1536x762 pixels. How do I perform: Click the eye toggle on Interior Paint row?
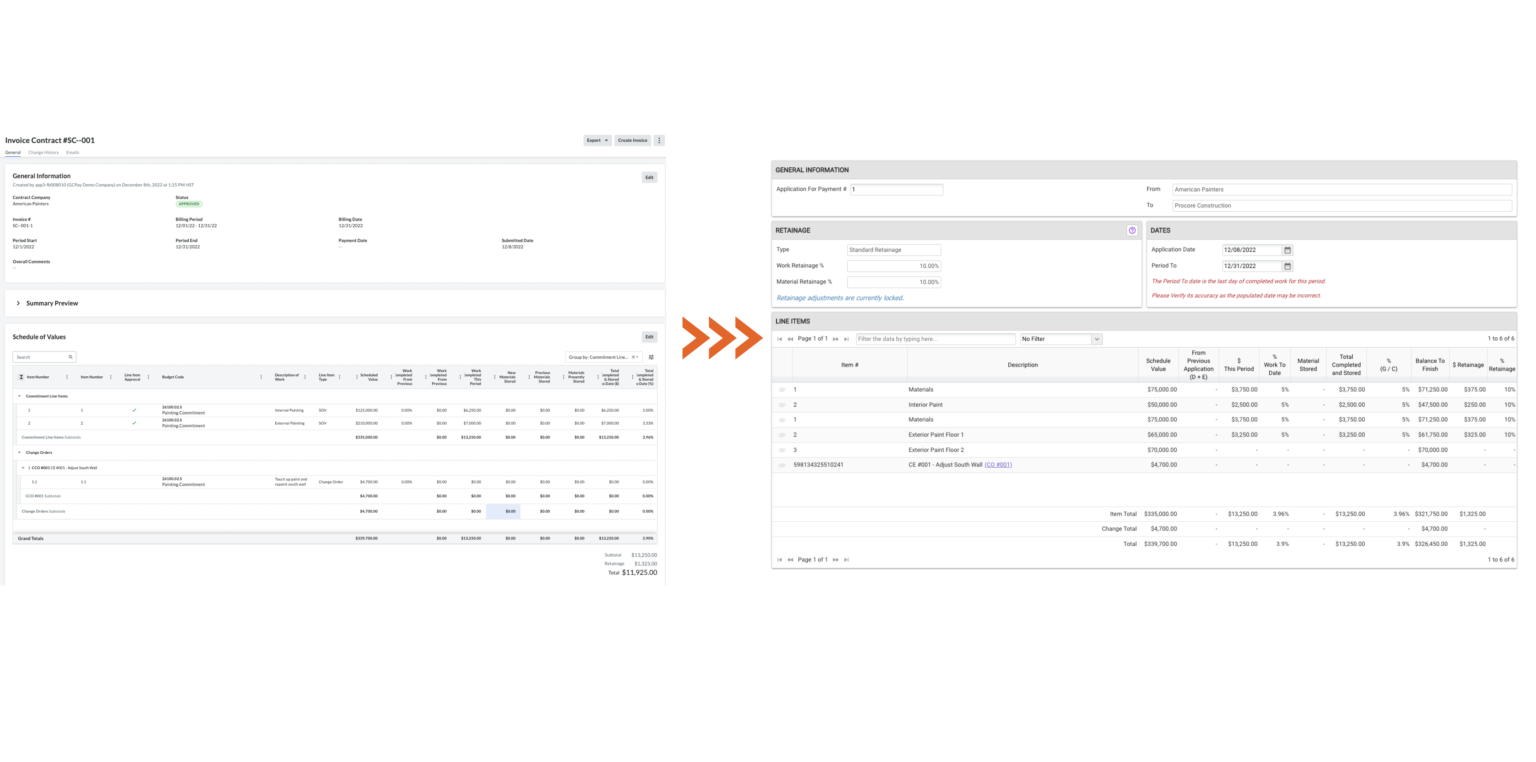[784, 404]
